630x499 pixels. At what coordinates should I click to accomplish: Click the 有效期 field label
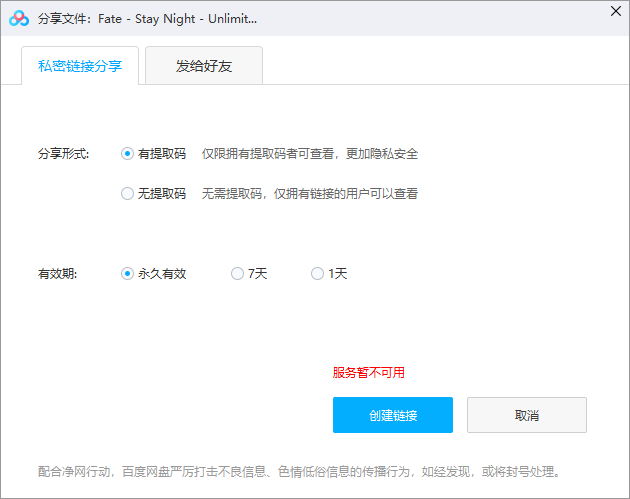pyautogui.click(x=58, y=273)
